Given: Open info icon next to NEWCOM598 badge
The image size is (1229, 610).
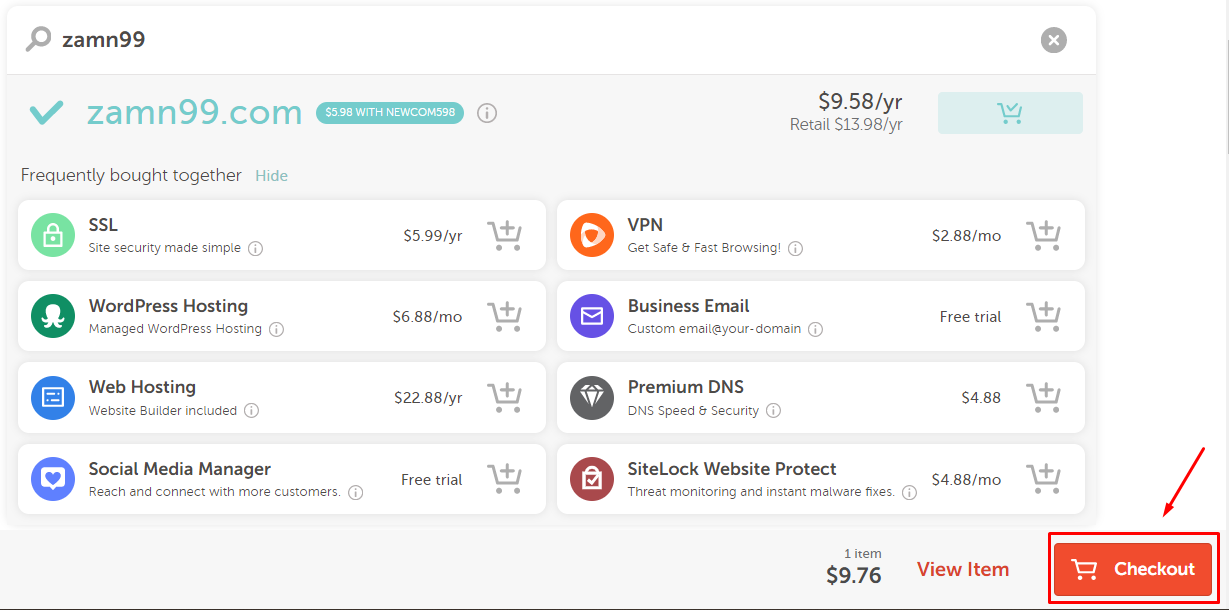Looking at the screenshot, I should coord(487,113).
